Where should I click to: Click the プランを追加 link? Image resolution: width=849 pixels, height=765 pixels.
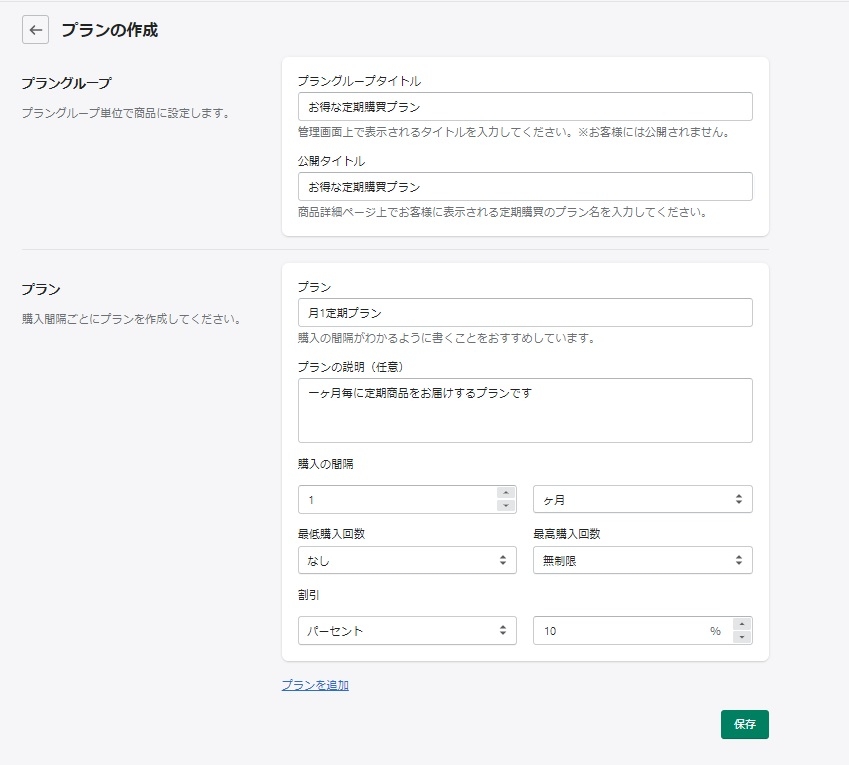pyautogui.click(x=315, y=685)
